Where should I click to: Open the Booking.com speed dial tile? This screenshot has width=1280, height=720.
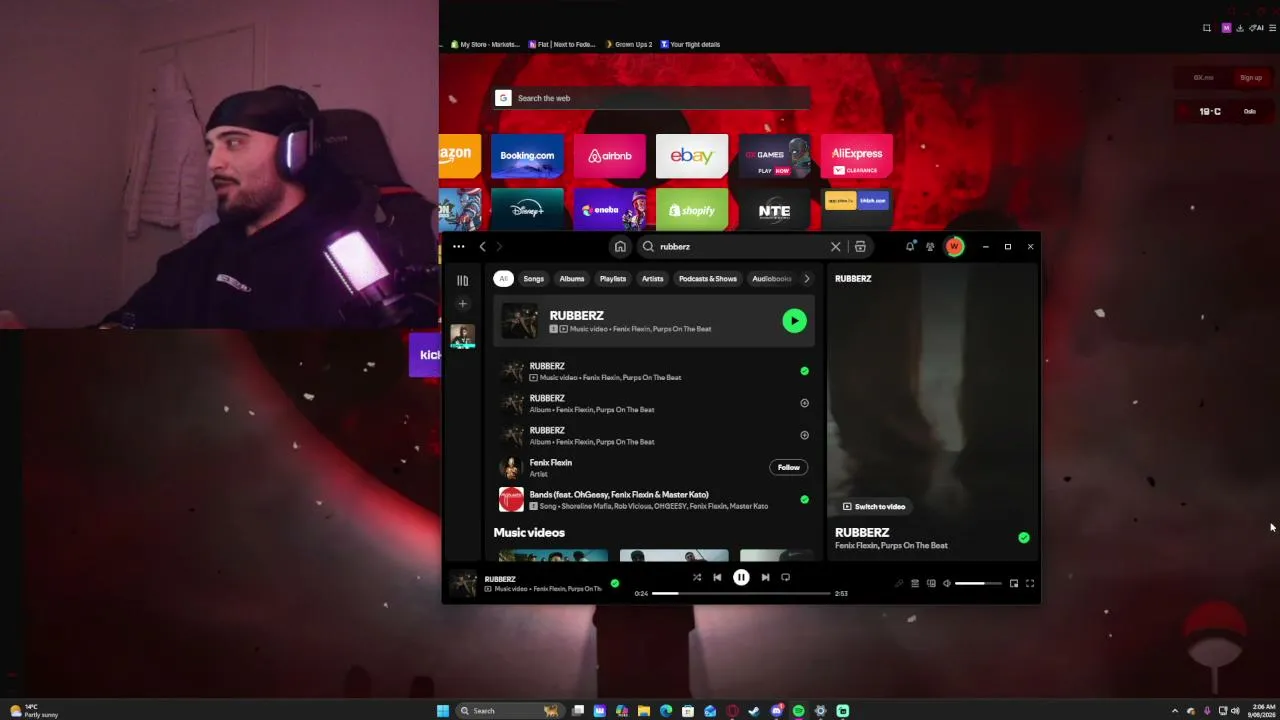coord(527,156)
